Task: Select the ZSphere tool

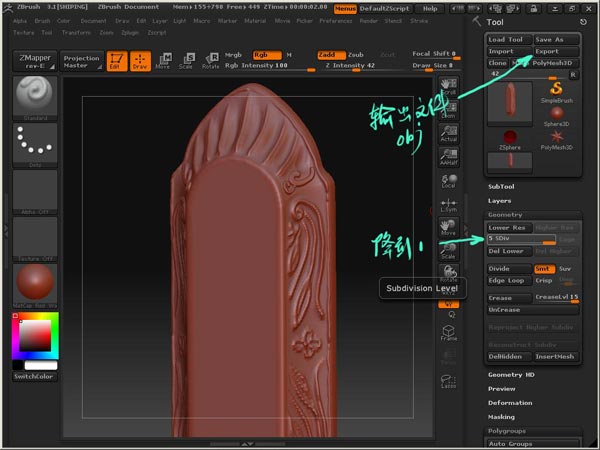Action: click(510, 140)
